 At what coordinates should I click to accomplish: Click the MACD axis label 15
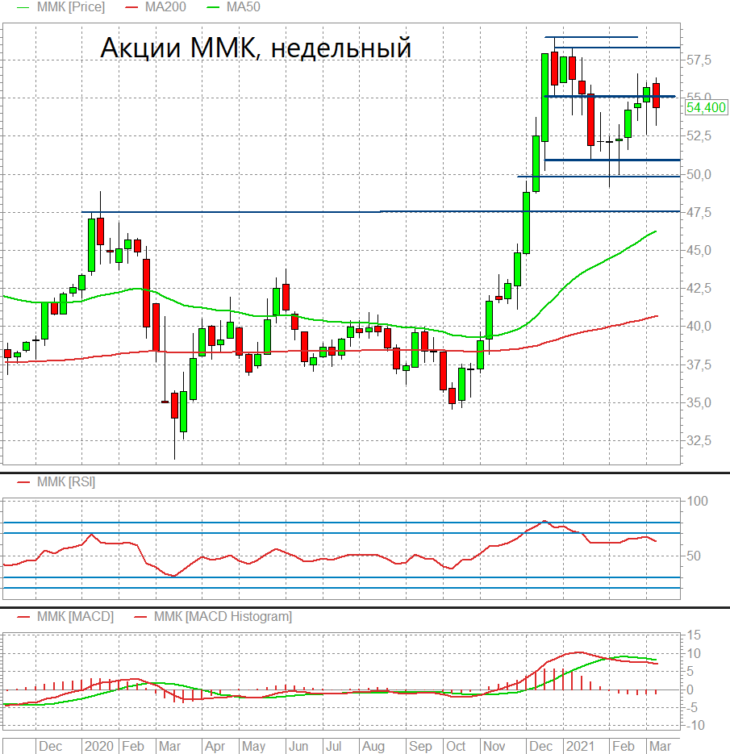(x=694, y=635)
